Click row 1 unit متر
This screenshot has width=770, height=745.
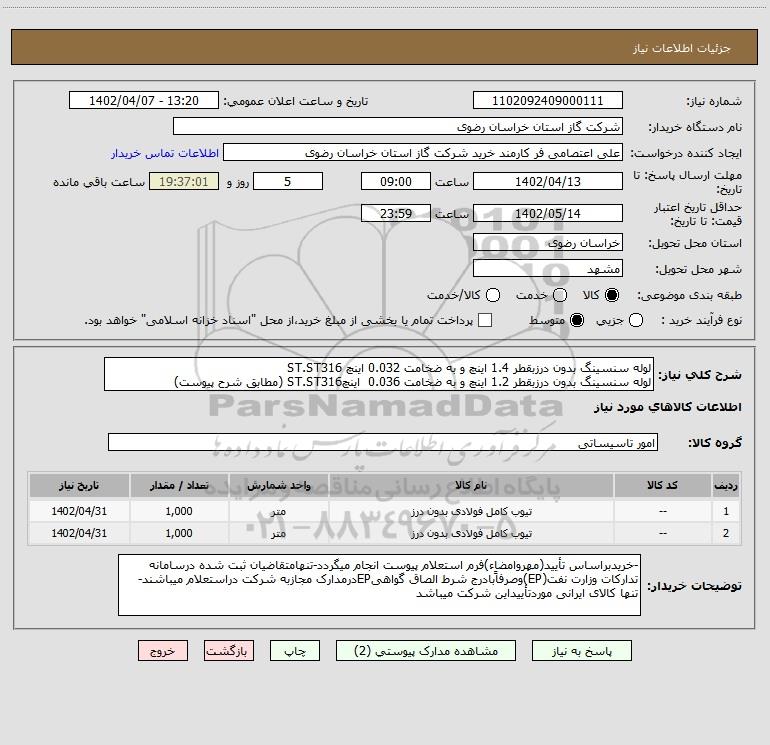click(x=278, y=511)
